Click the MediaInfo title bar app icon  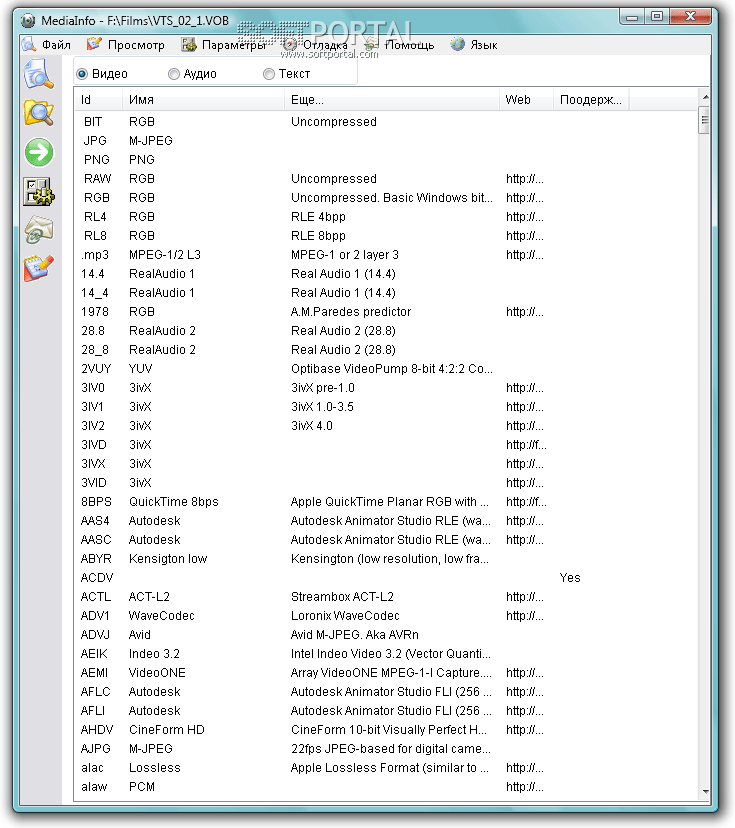pyautogui.click(x=29, y=21)
